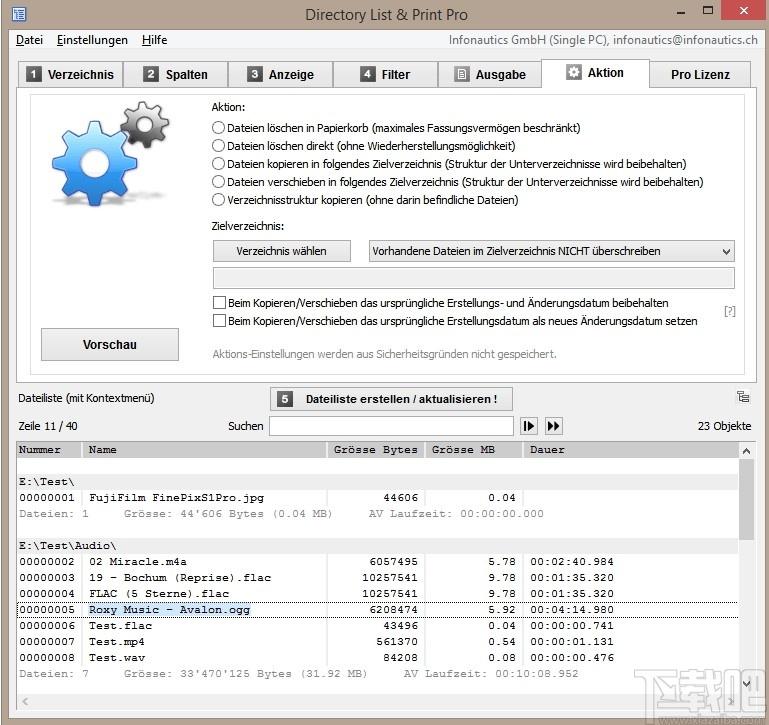Click the vertical scrollbar thumb
Viewport: 769px width, 725px height.
point(746,499)
